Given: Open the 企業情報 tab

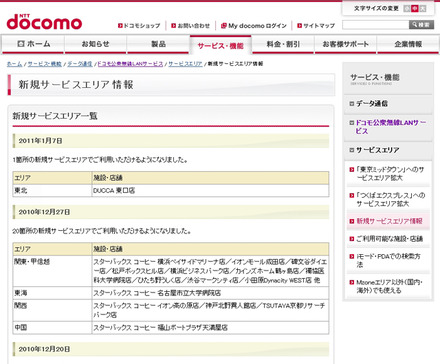Looking at the screenshot, I should (x=408, y=44).
